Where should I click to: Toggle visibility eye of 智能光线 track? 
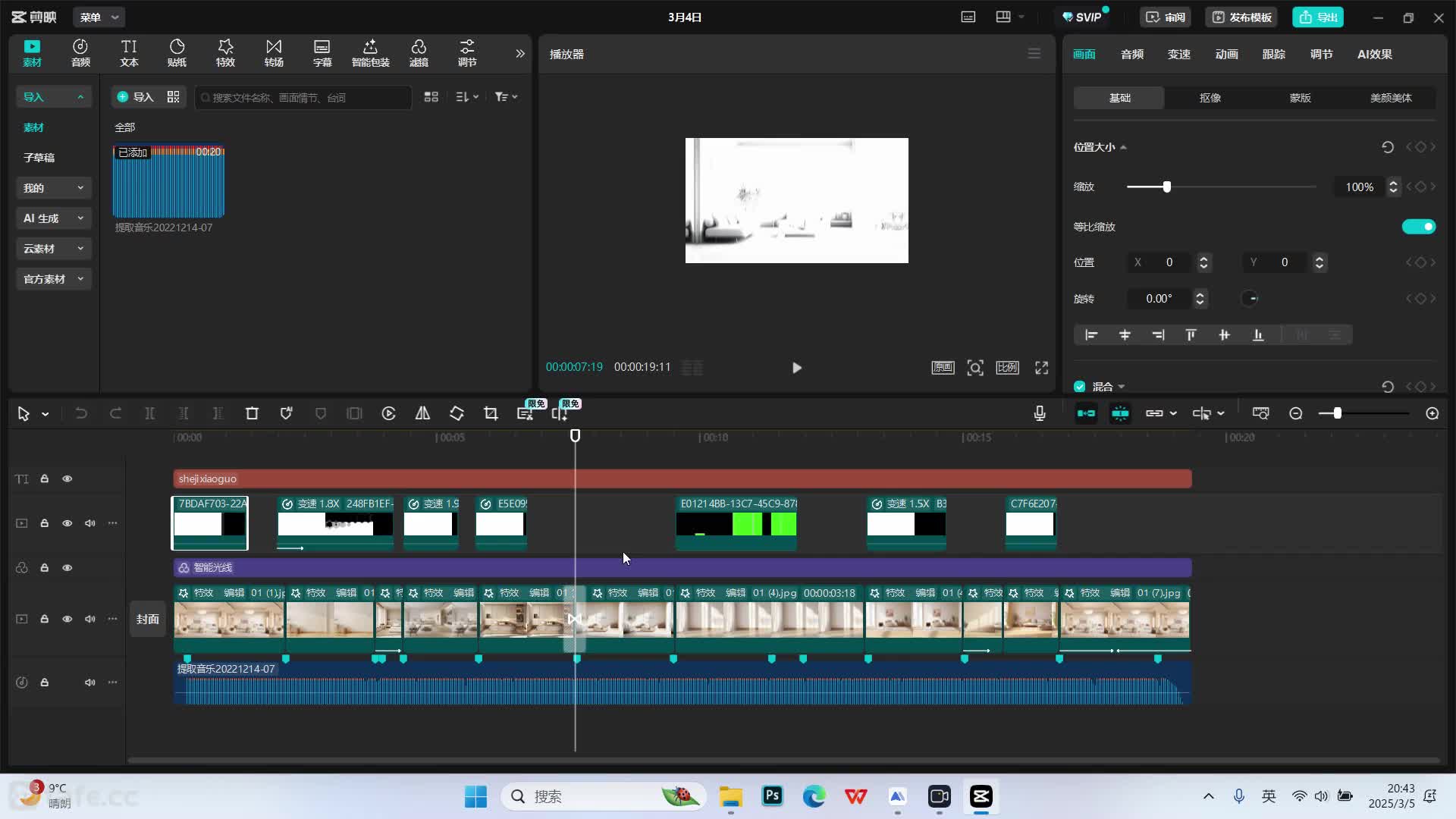[x=67, y=568]
